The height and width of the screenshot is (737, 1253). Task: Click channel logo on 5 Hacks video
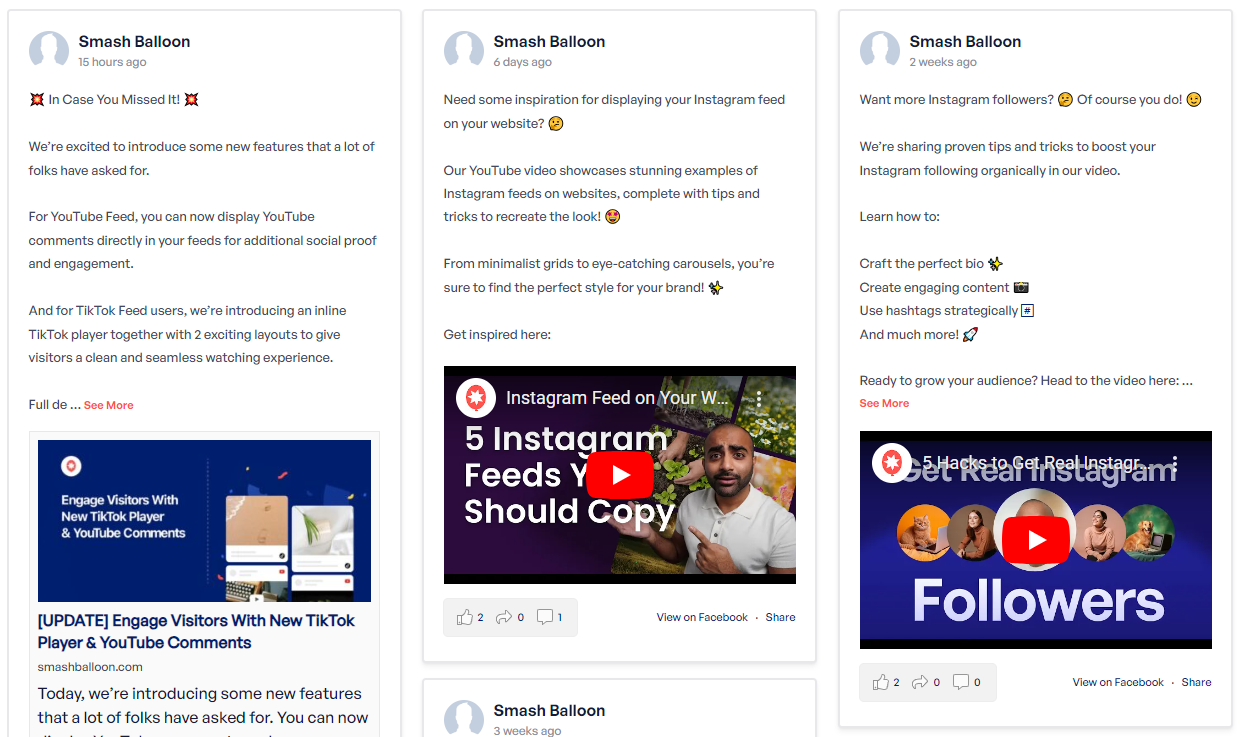point(892,463)
